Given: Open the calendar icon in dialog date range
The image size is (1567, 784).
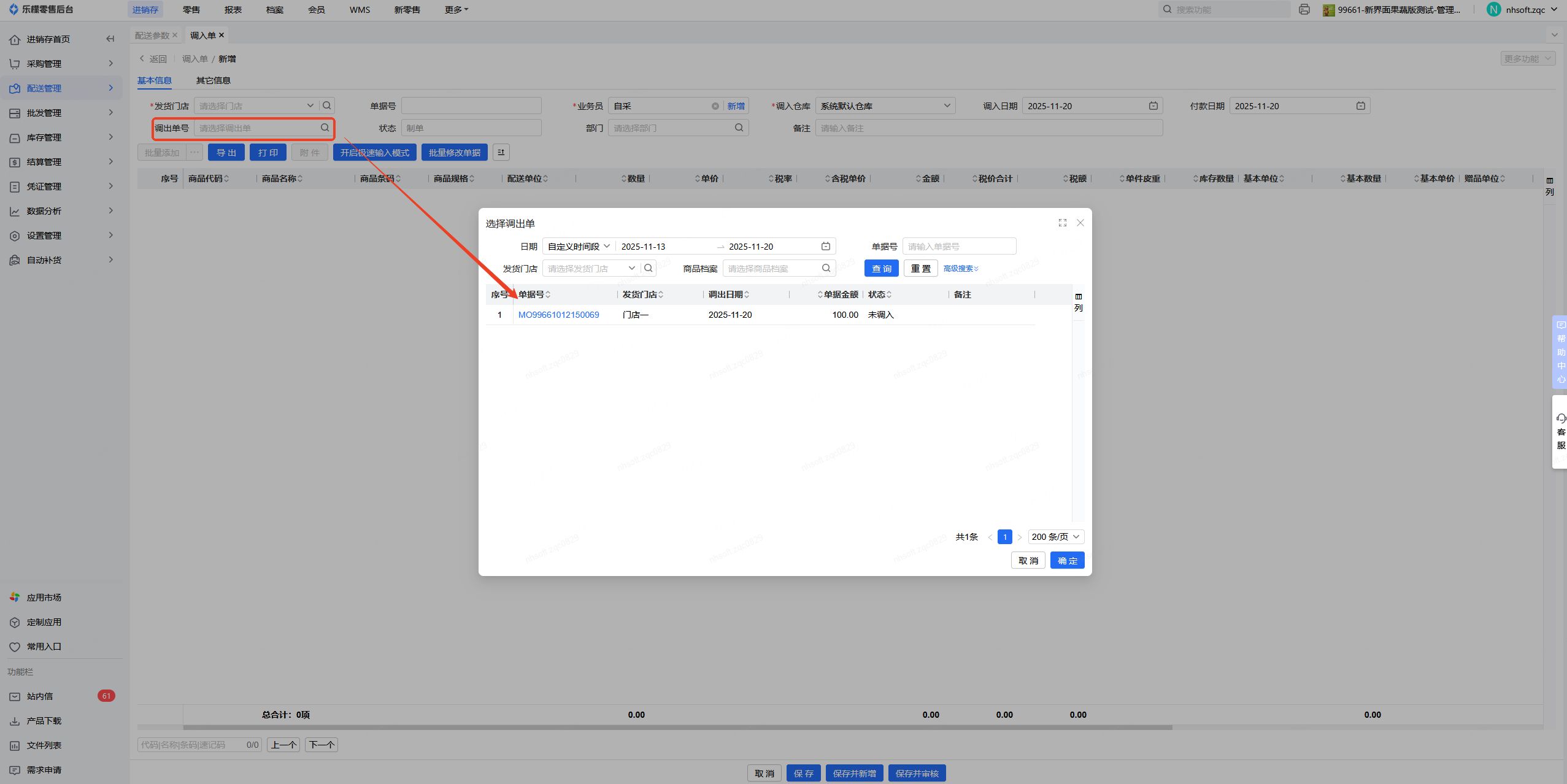Looking at the screenshot, I should click(x=825, y=247).
